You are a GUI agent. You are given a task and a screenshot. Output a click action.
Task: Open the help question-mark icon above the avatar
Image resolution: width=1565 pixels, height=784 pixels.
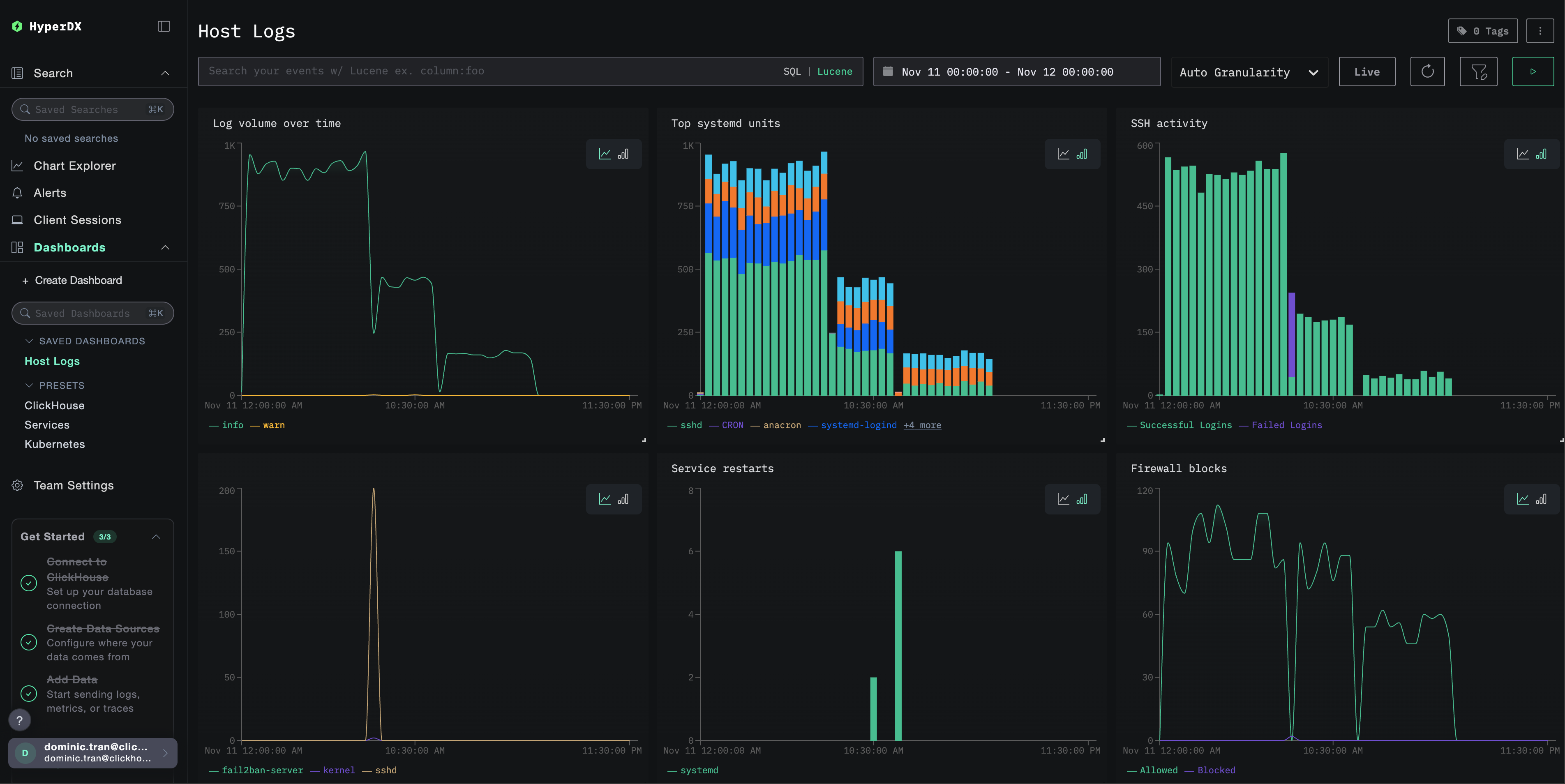click(x=19, y=720)
